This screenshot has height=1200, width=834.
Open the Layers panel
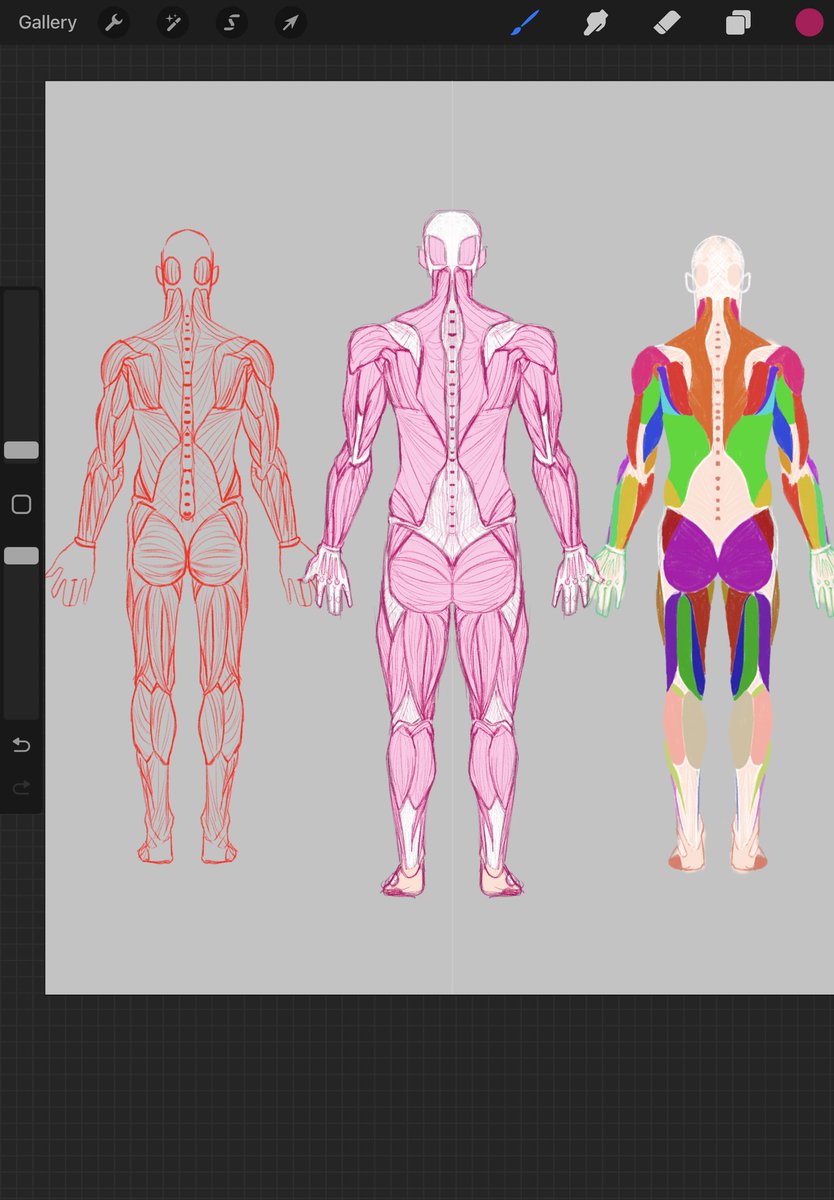point(738,22)
